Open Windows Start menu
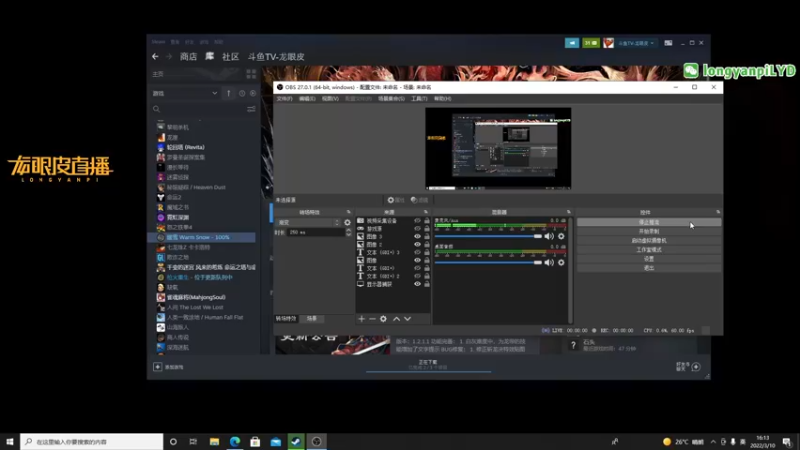This screenshot has height=450, width=800. click(x=10, y=441)
